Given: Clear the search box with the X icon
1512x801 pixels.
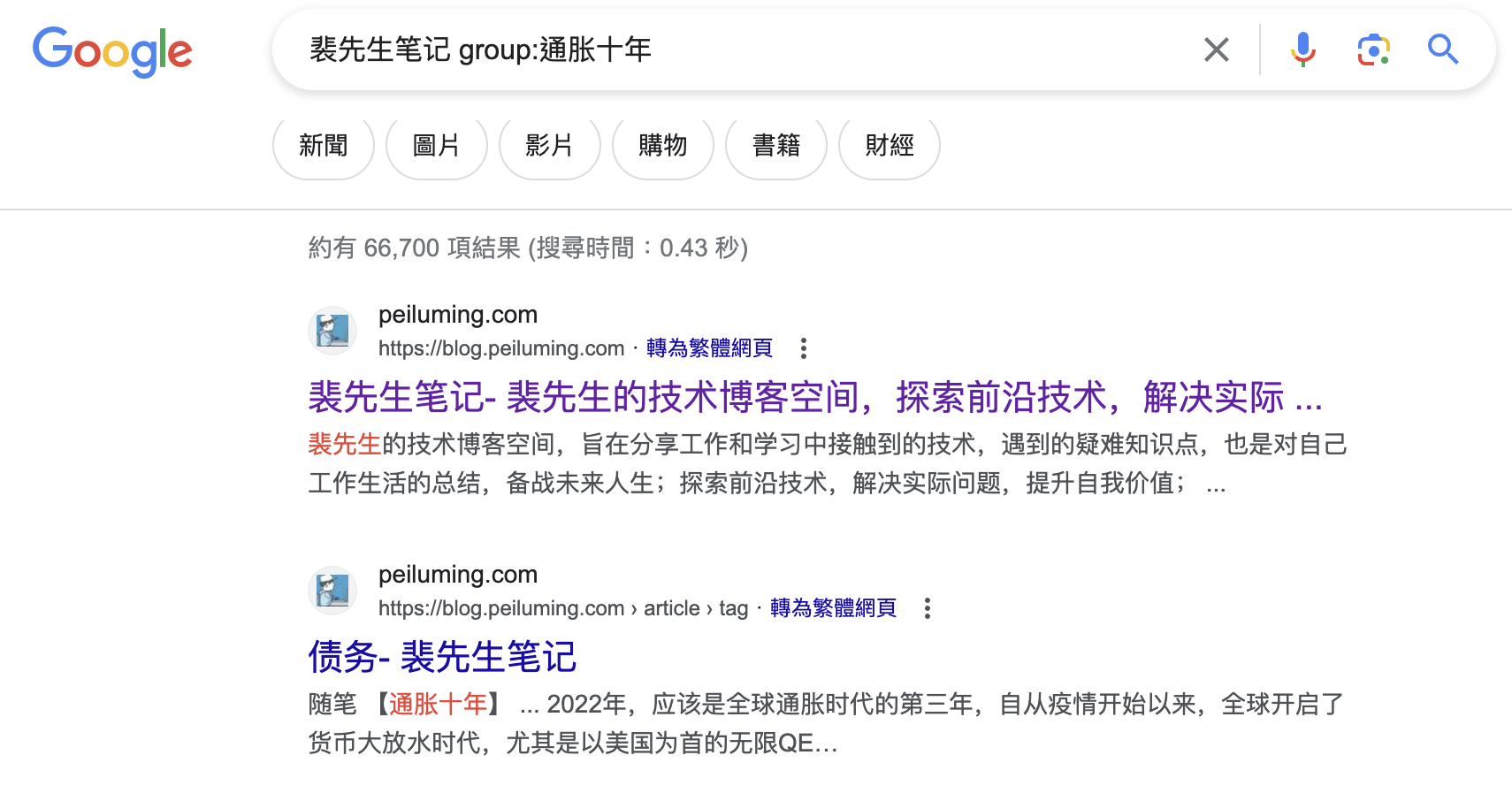Looking at the screenshot, I should (x=1217, y=50).
